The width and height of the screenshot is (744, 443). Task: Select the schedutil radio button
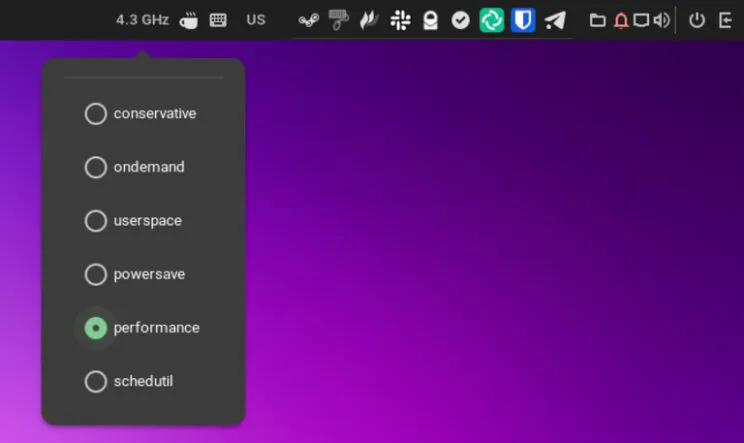coord(96,381)
